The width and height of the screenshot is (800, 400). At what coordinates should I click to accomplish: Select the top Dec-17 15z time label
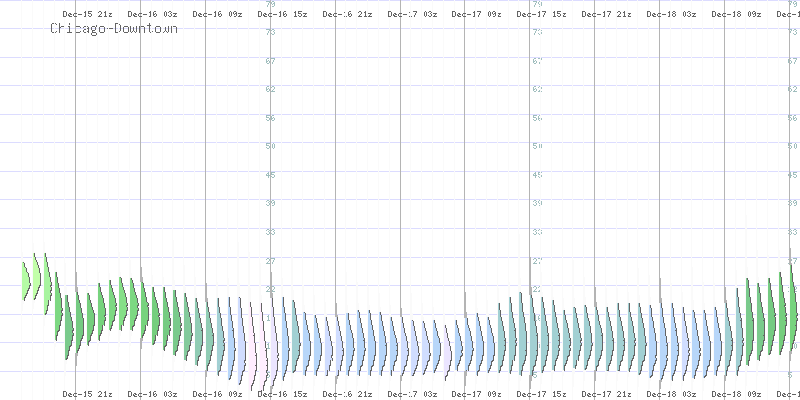click(x=541, y=15)
